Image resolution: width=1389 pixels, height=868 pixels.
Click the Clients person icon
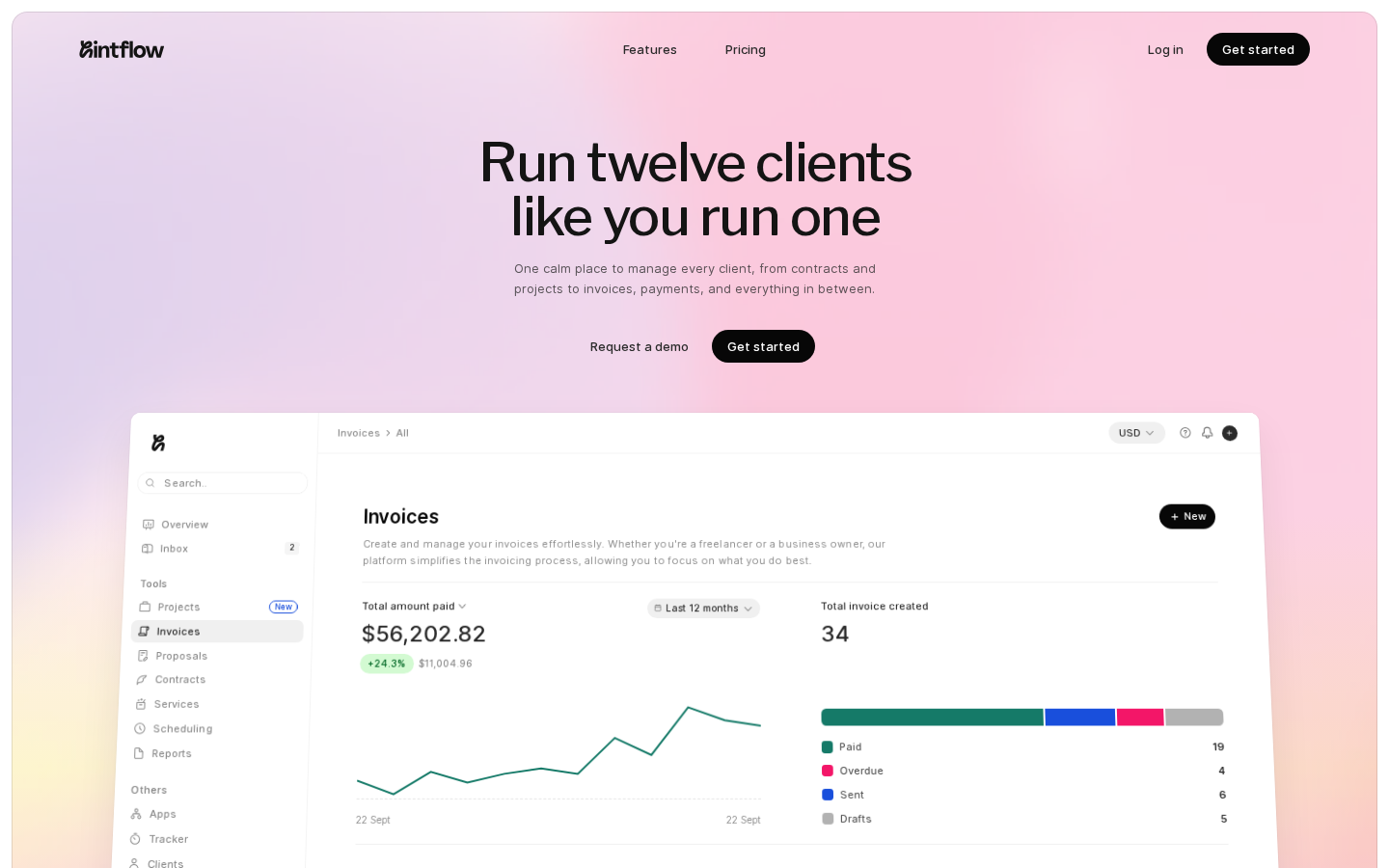tap(134, 863)
